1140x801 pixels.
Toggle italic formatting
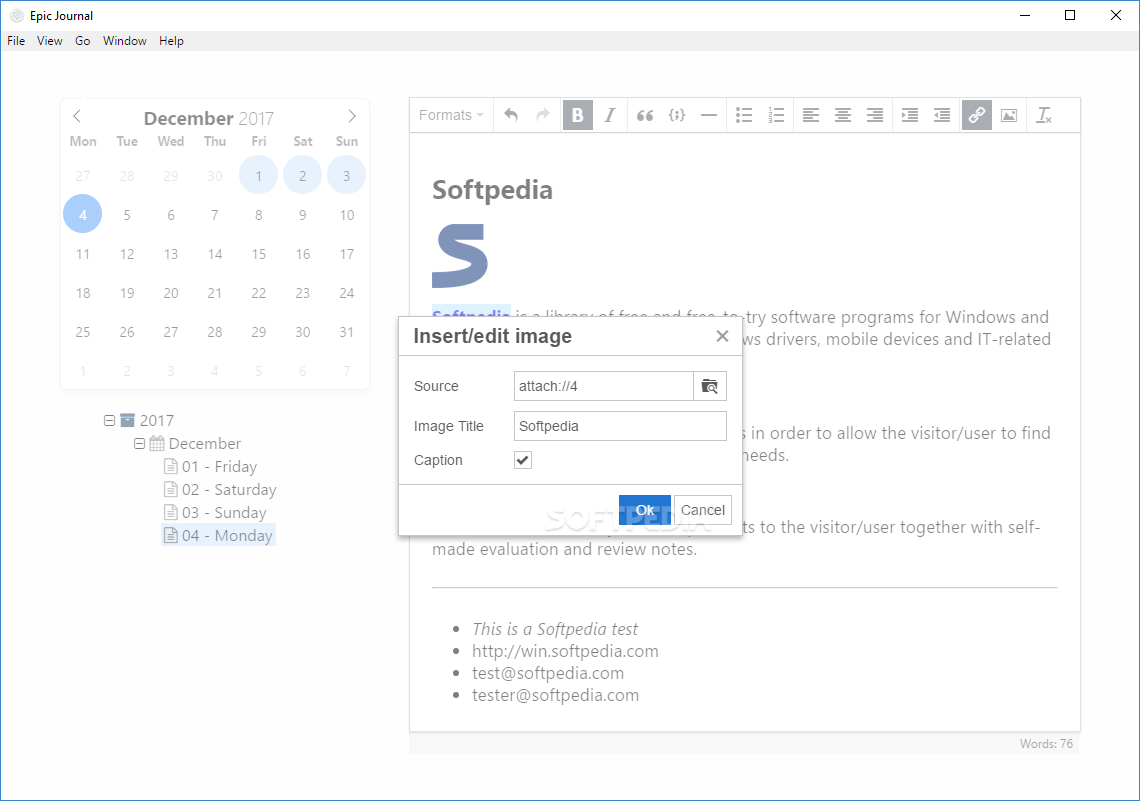click(x=610, y=115)
